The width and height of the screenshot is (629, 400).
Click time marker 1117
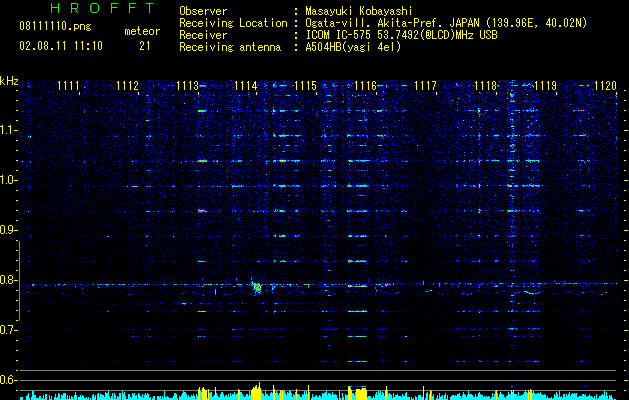(425, 86)
